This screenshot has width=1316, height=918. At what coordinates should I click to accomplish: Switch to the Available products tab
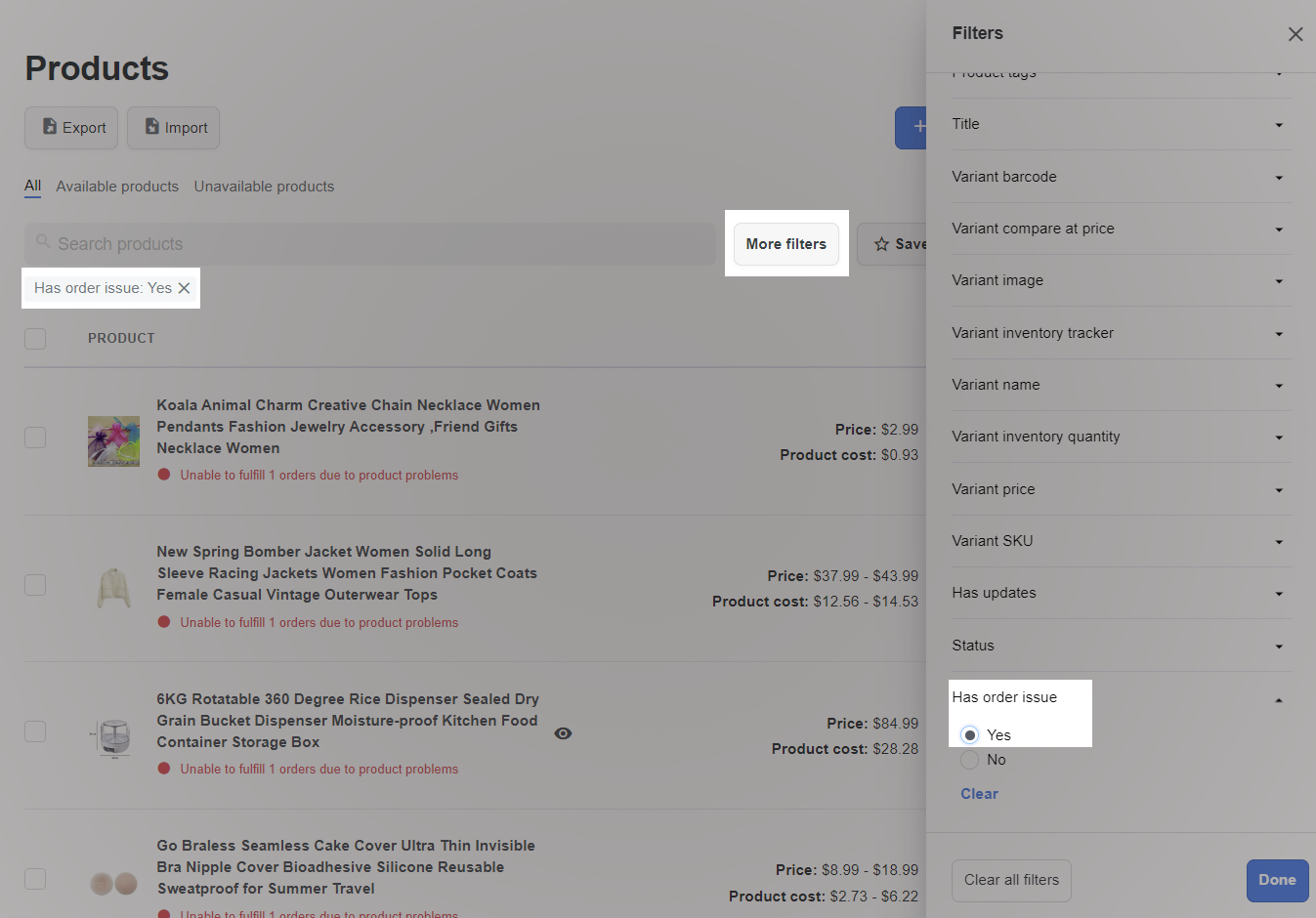click(117, 187)
